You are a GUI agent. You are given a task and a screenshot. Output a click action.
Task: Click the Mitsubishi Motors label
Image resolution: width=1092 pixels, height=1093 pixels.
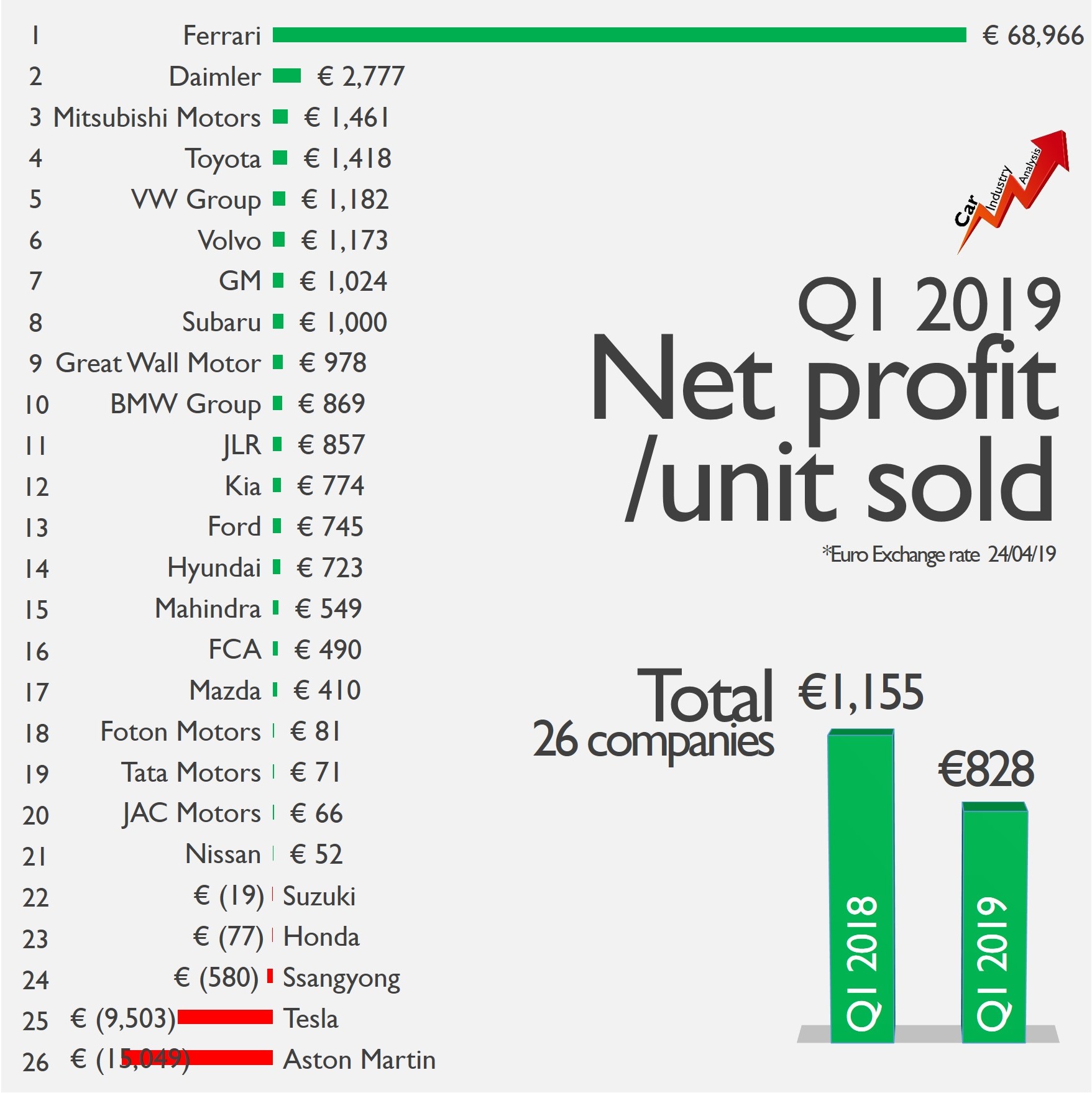coord(157,117)
